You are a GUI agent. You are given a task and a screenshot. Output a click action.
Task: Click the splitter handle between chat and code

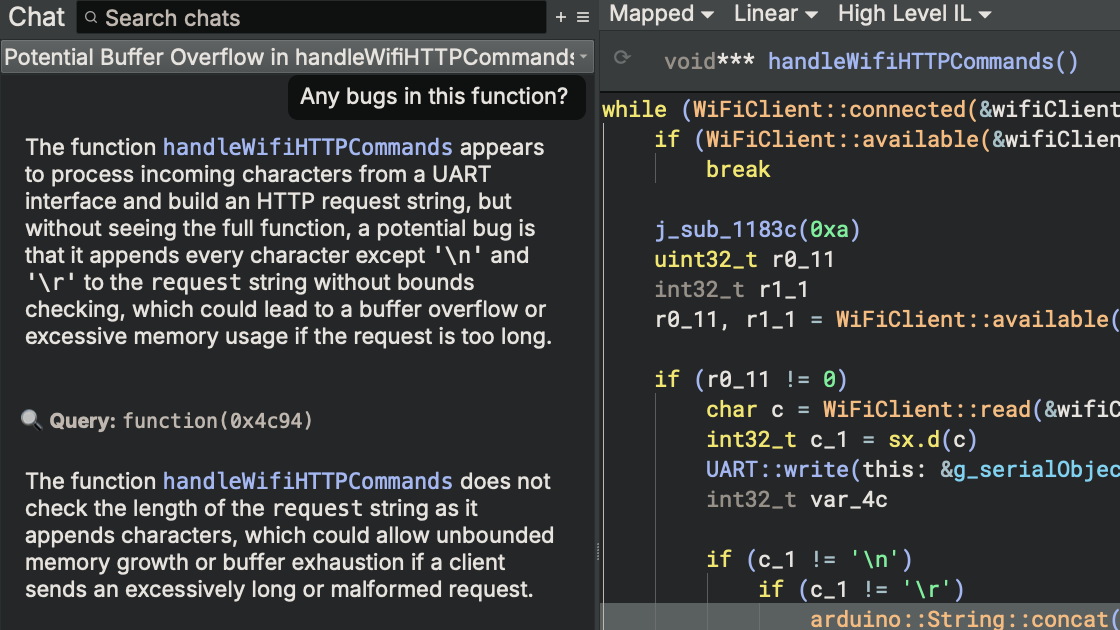(597, 550)
